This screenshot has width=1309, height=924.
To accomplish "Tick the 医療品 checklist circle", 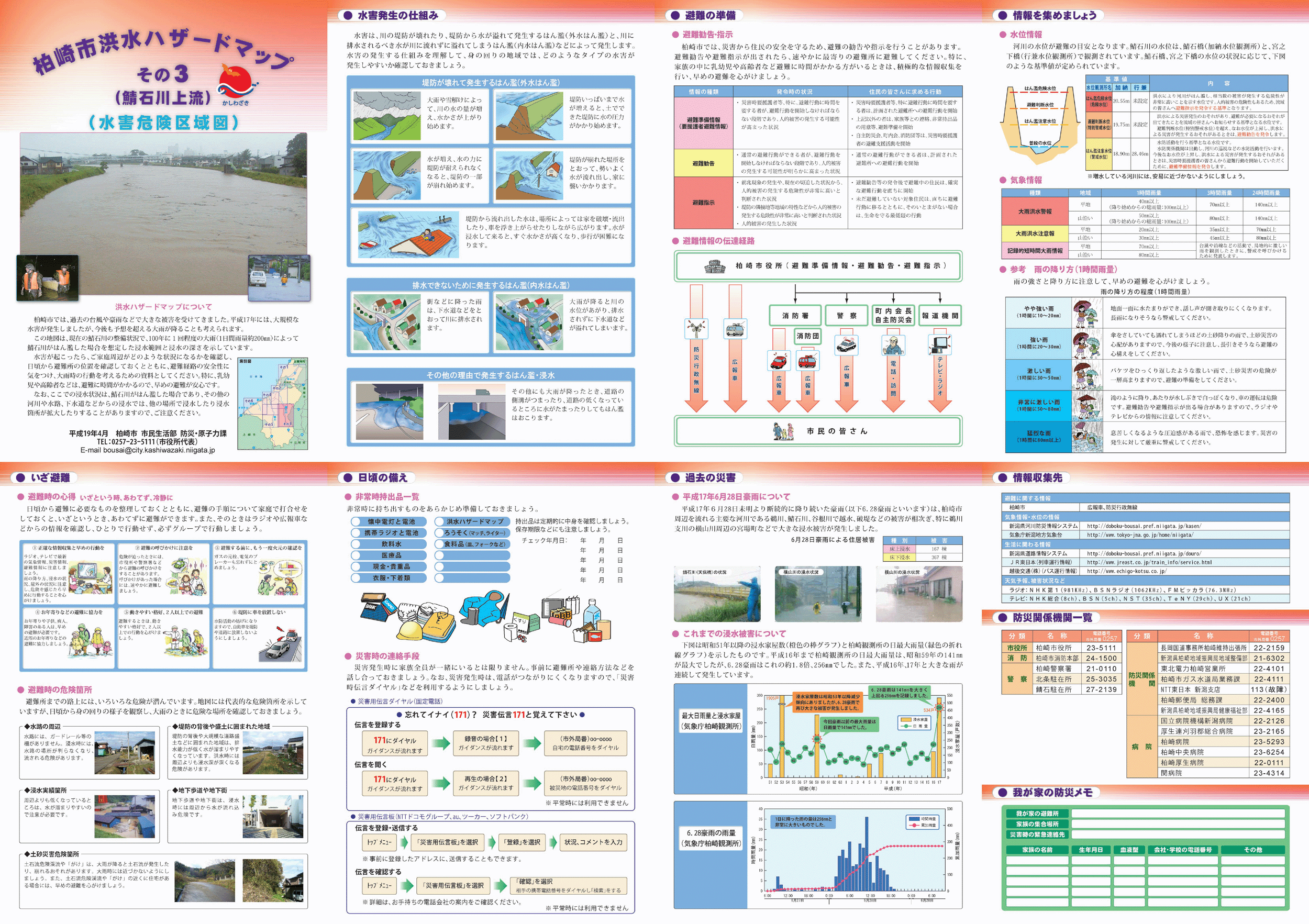I will [356, 555].
